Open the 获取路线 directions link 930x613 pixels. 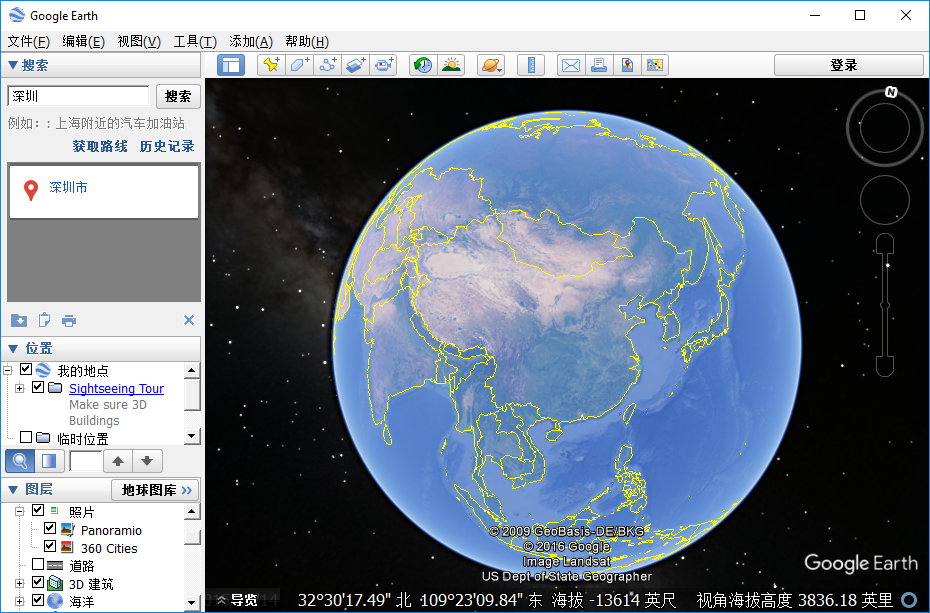click(x=100, y=146)
